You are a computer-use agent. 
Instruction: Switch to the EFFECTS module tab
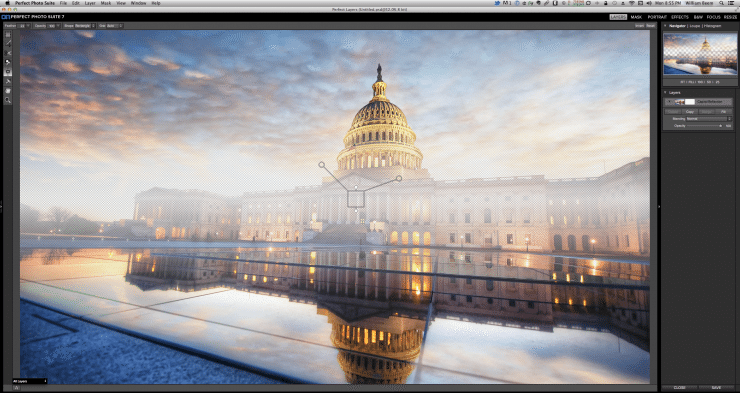(x=680, y=17)
